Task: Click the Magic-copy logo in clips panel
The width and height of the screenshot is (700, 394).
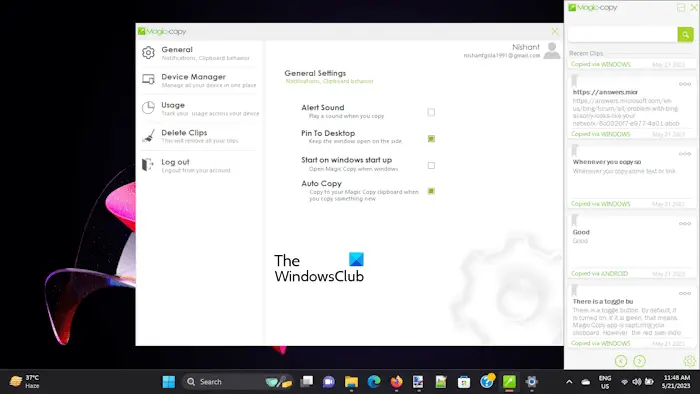Action: coord(593,8)
